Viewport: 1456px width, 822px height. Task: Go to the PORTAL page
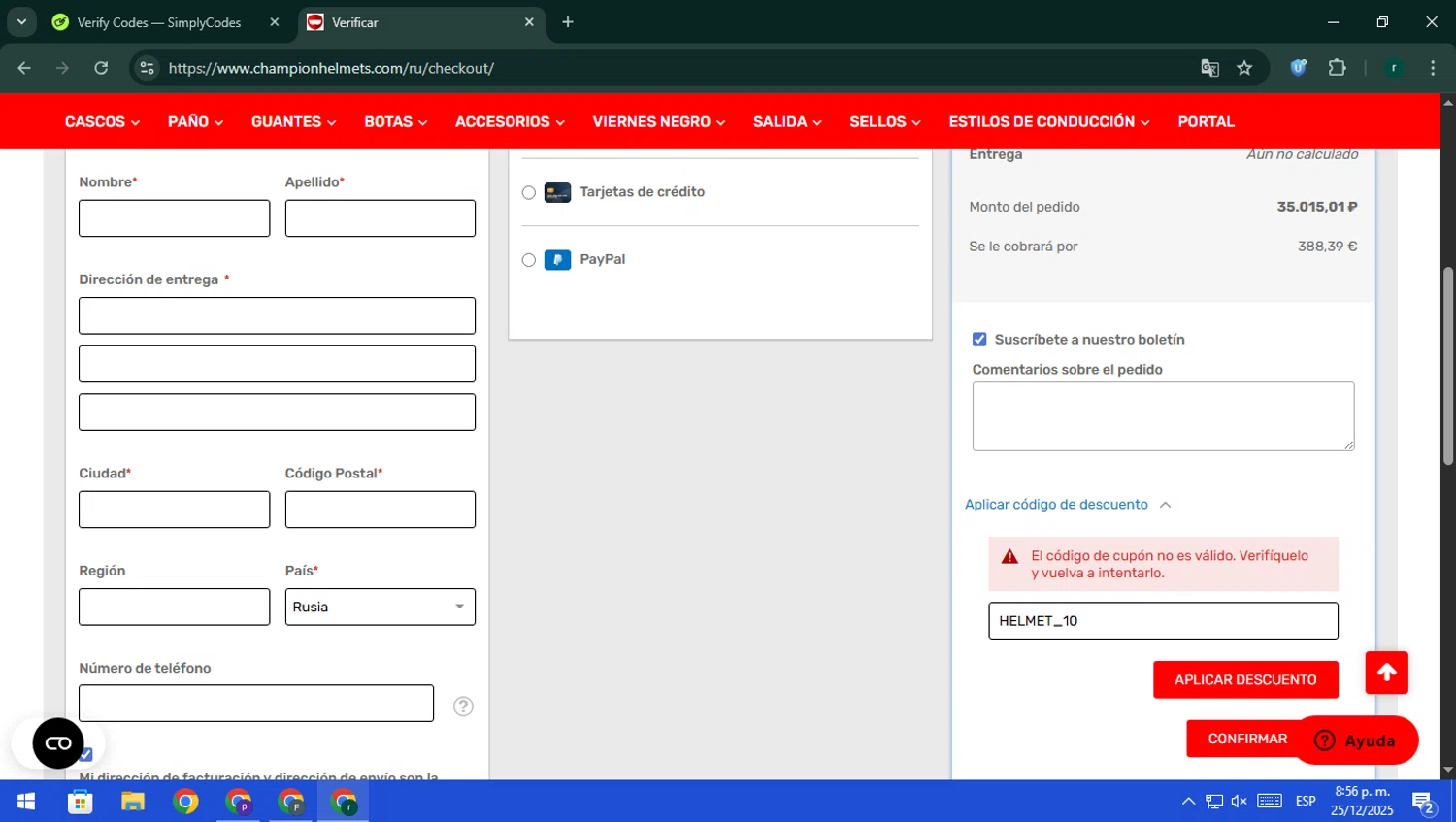point(1206,121)
